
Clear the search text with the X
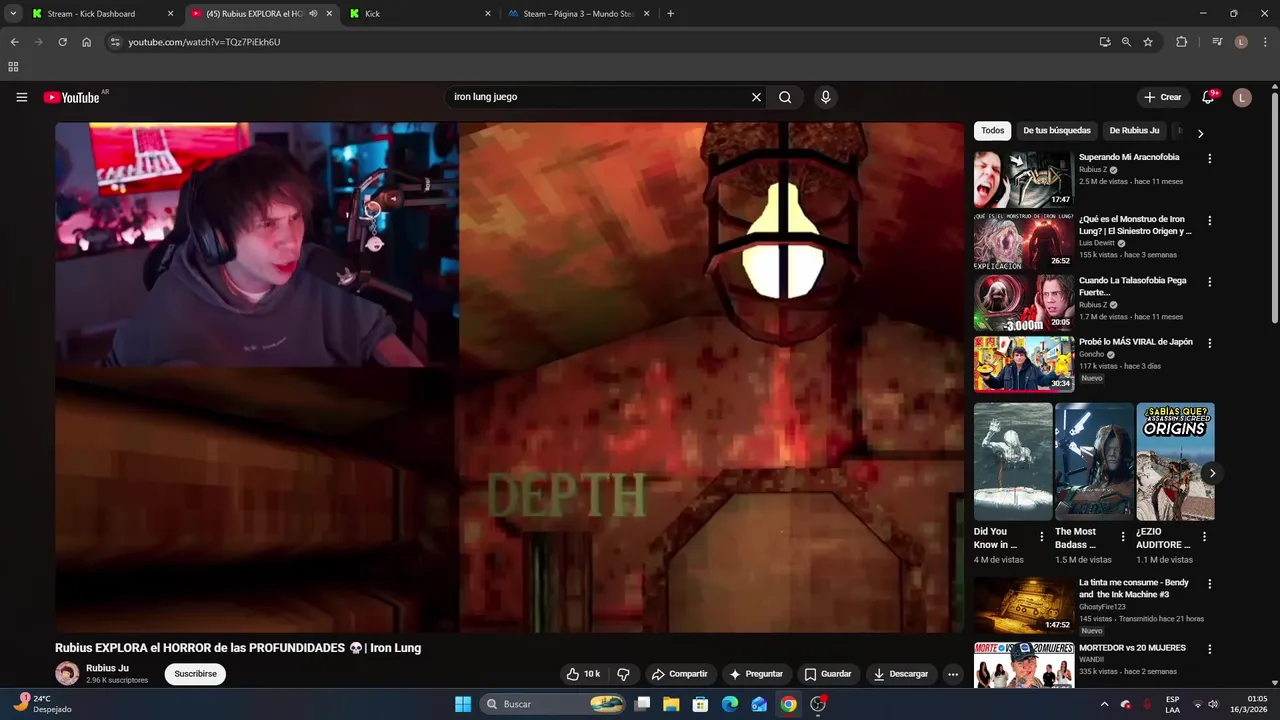[756, 97]
